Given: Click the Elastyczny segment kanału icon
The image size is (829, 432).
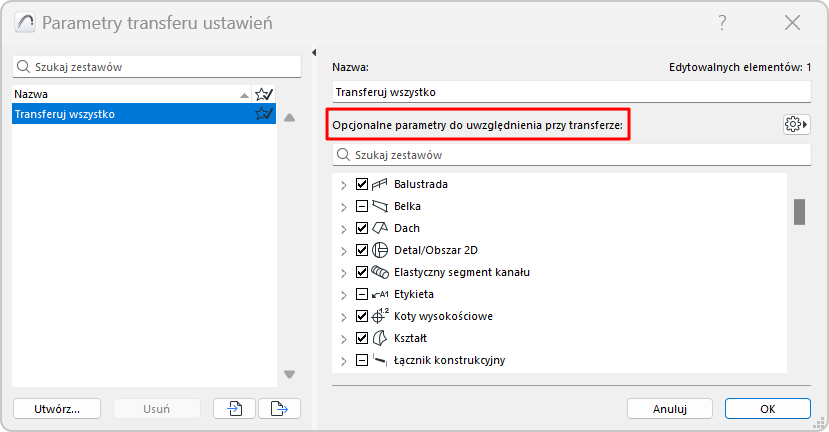Looking at the screenshot, I should [x=380, y=272].
